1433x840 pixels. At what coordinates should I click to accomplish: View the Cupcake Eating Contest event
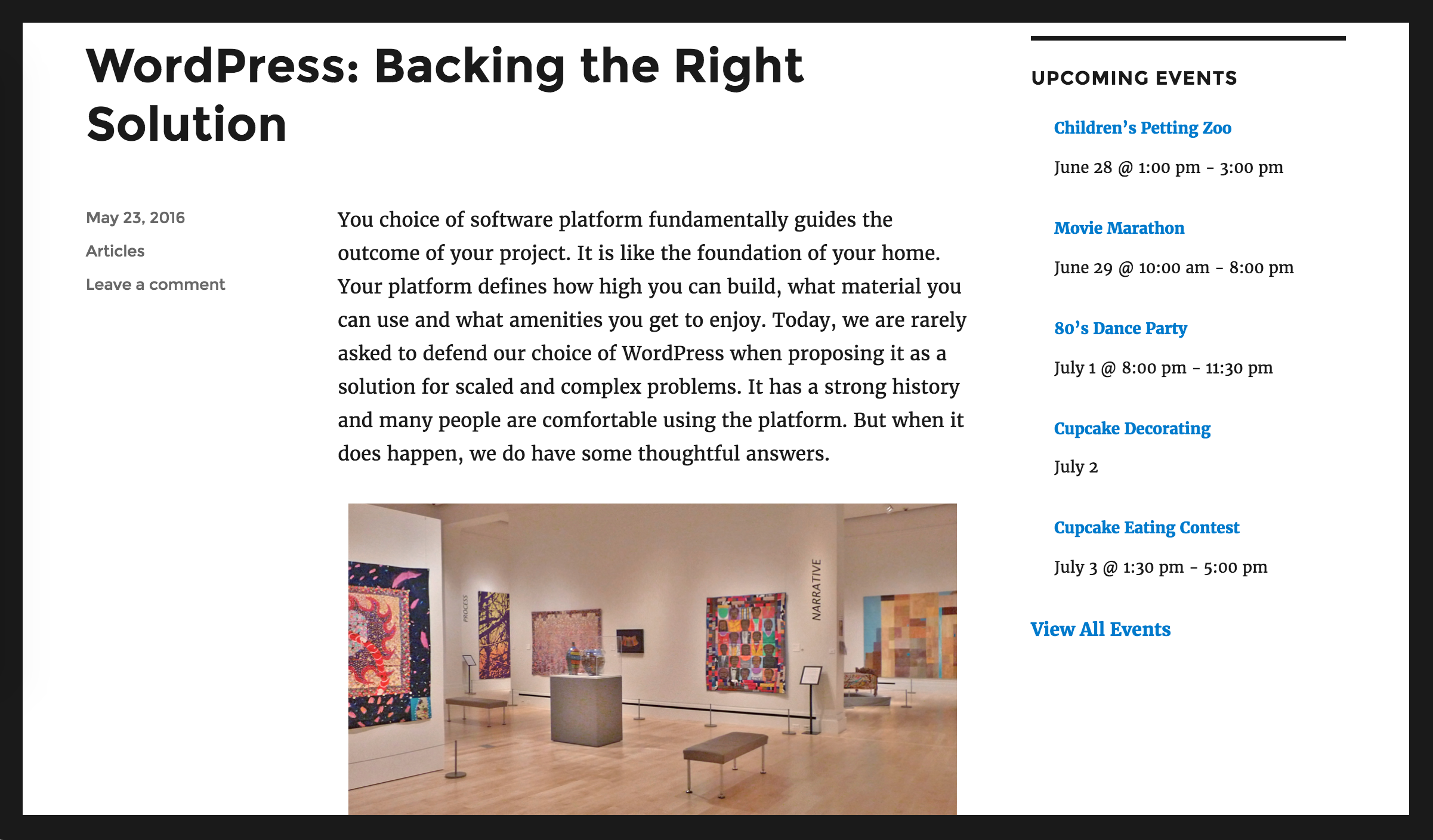(x=1146, y=527)
